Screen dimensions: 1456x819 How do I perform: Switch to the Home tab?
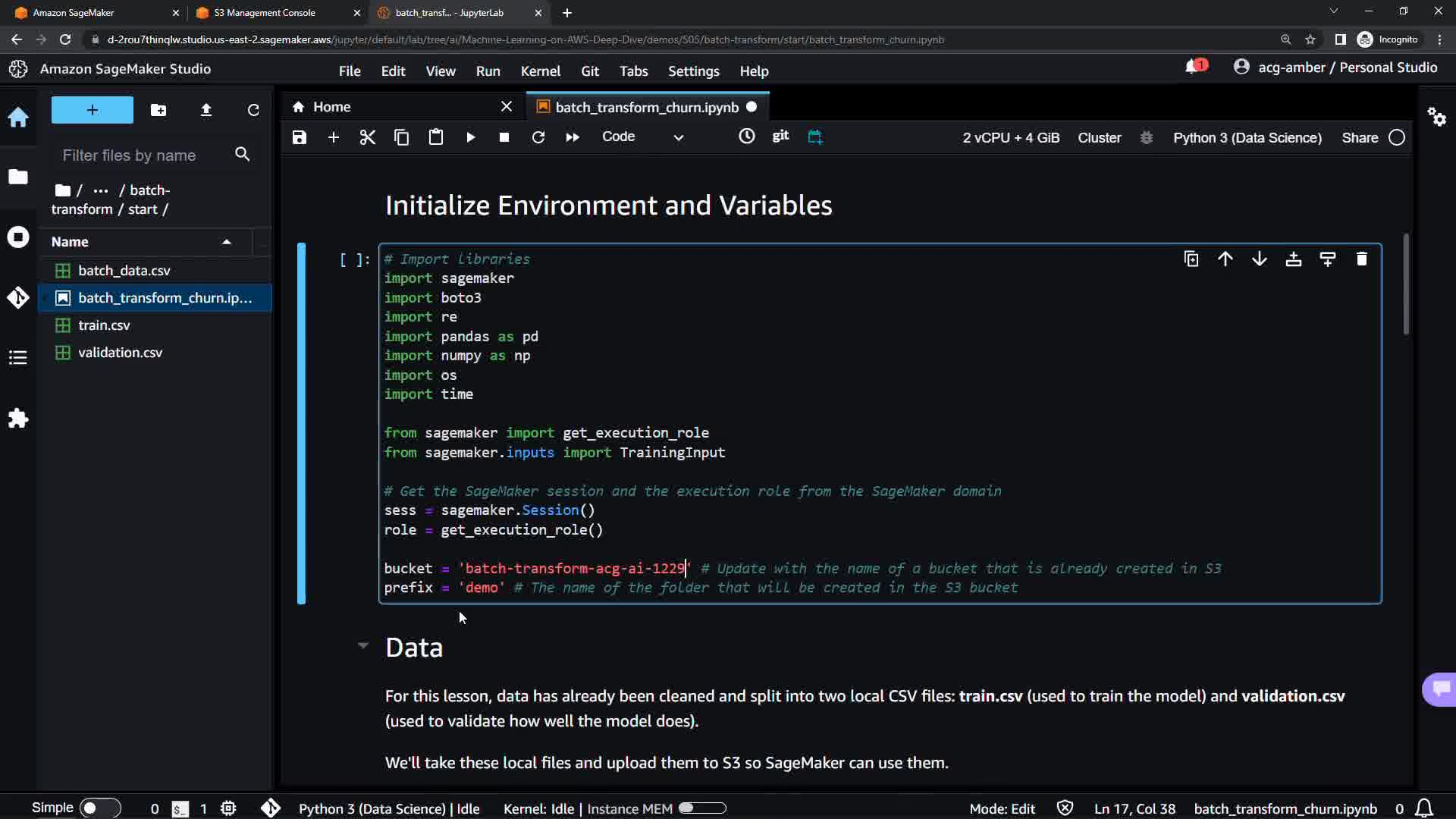(x=332, y=107)
